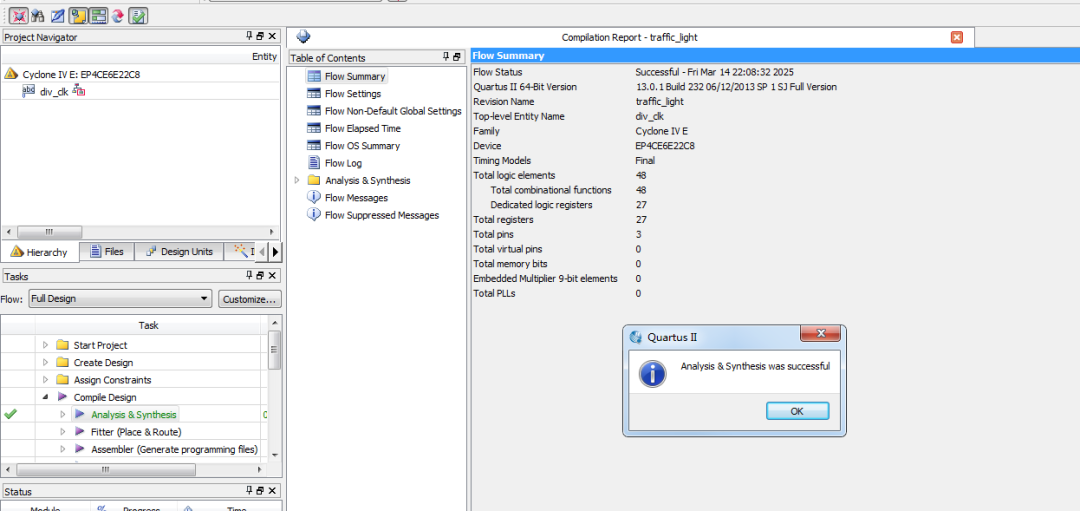Click the green checkmark beside Analysis & Synthesis

(10, 414)
